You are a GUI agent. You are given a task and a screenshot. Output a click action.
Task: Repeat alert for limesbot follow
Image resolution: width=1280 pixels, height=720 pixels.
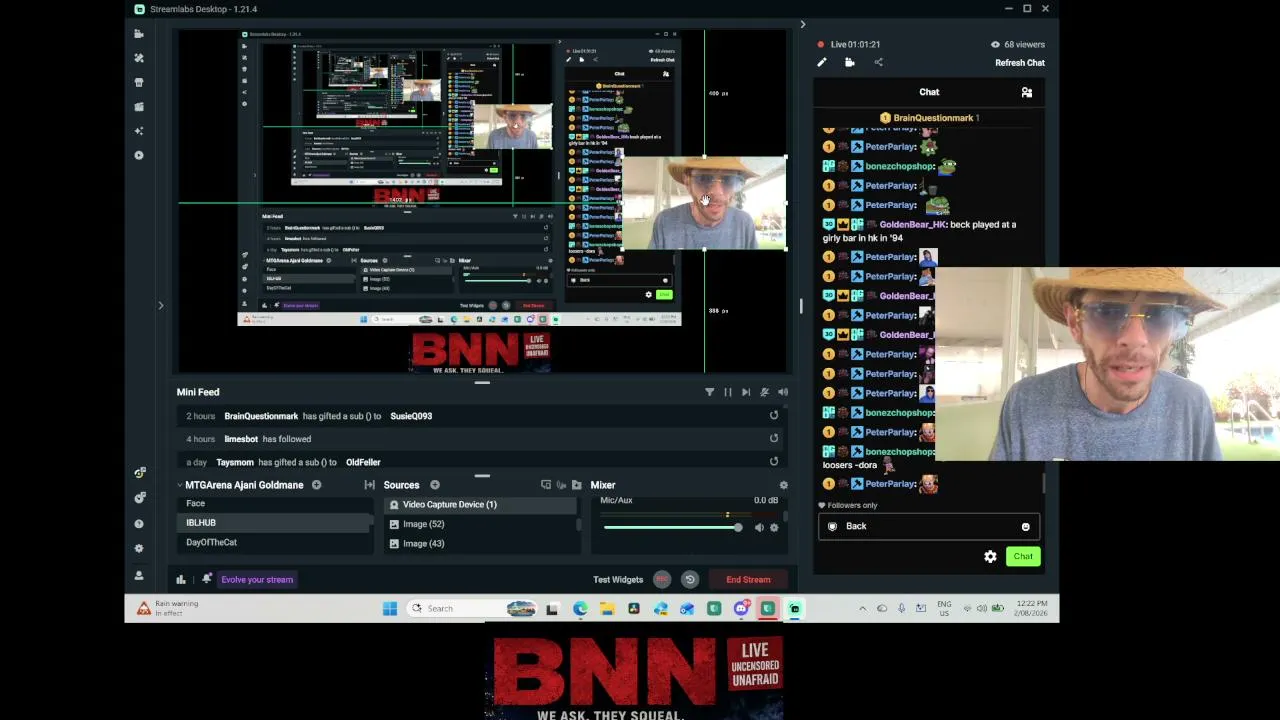[x=774, y=438]
